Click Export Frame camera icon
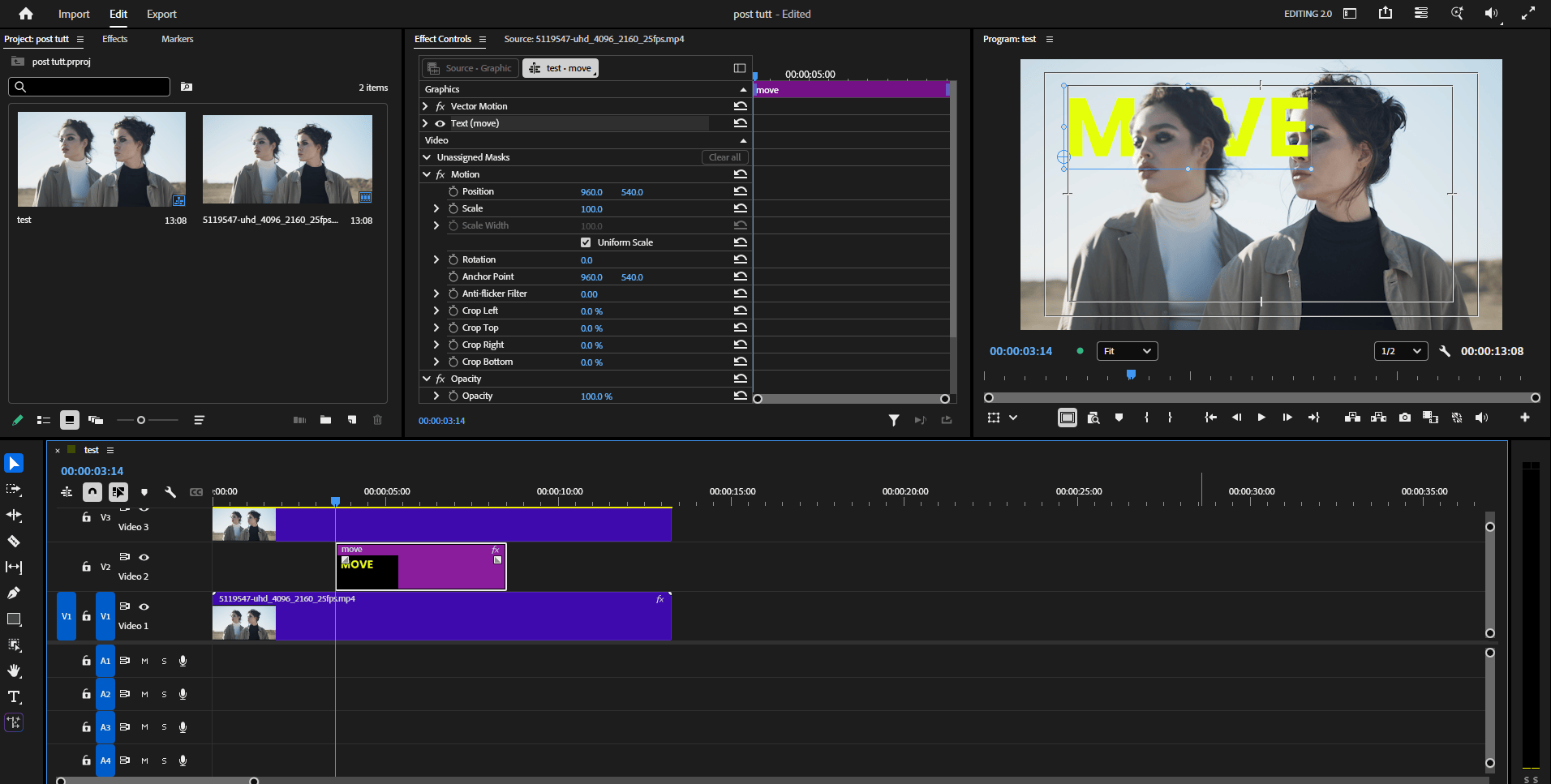Viewport: 1551px width, 784px height. pyautogui.click(x=1405, y=418)
